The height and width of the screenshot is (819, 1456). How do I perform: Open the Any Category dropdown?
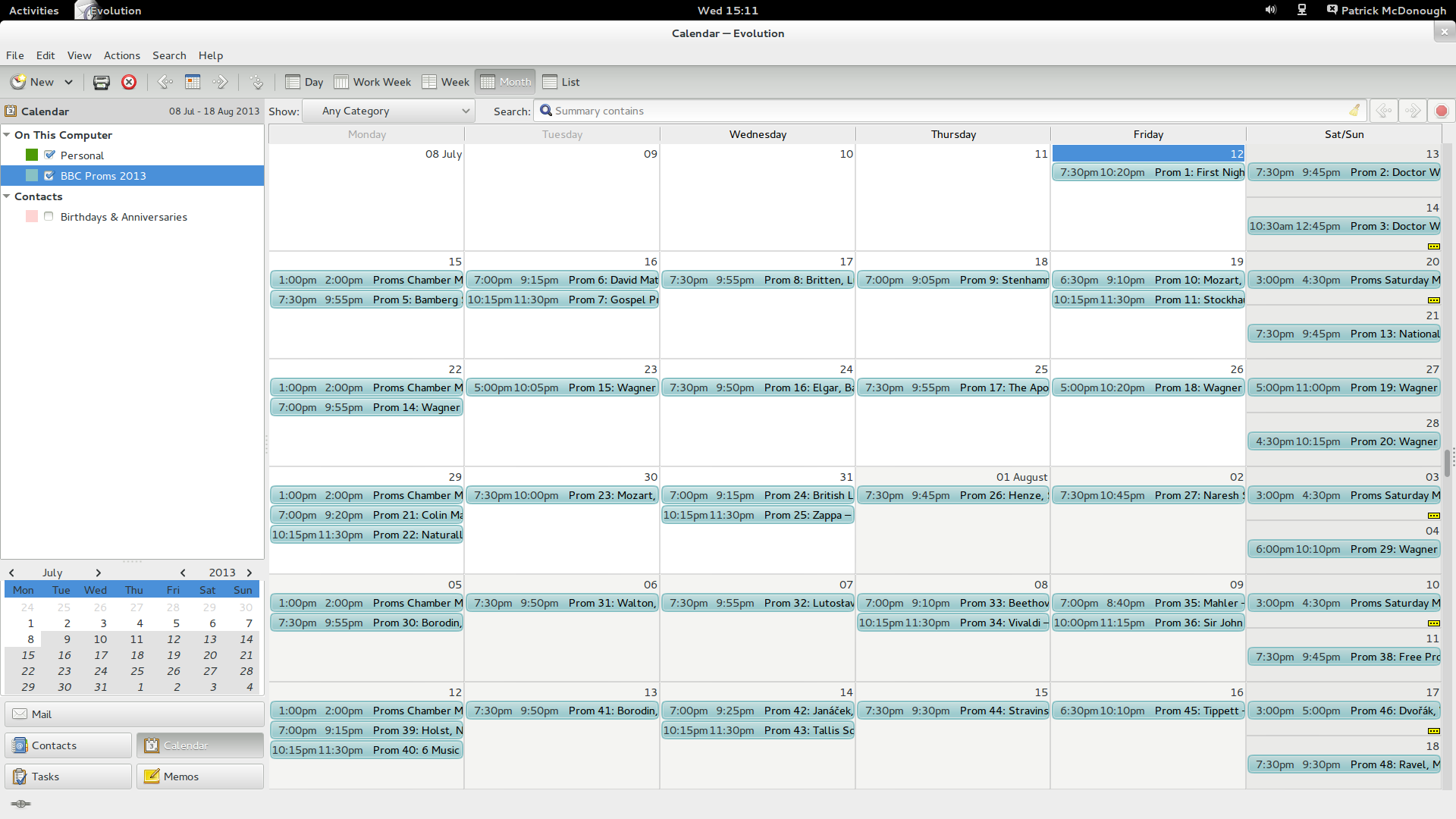coord(388,111)
